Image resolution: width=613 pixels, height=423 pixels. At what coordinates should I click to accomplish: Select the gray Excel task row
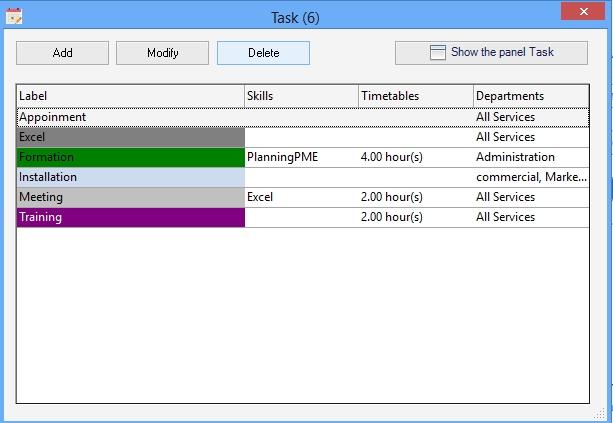click(130, 137)
